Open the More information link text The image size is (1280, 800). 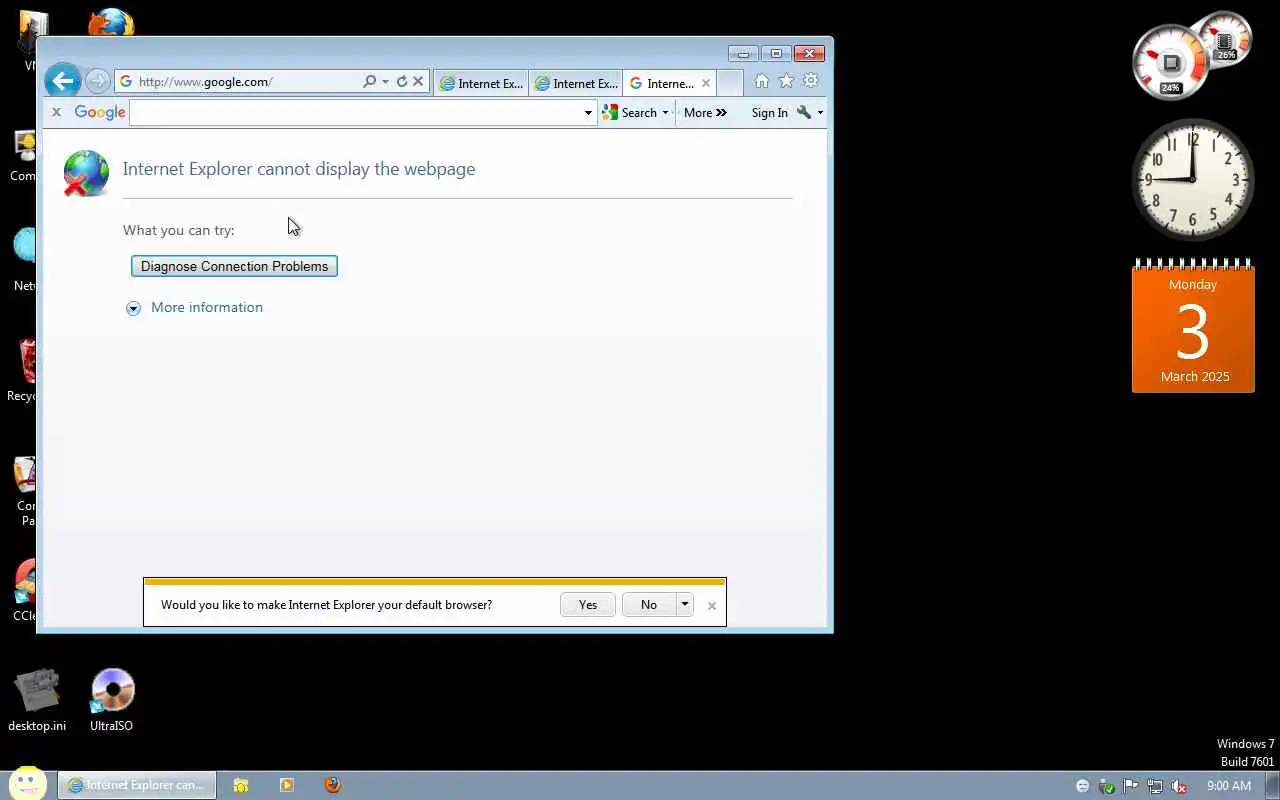click(x=207, y=307)
